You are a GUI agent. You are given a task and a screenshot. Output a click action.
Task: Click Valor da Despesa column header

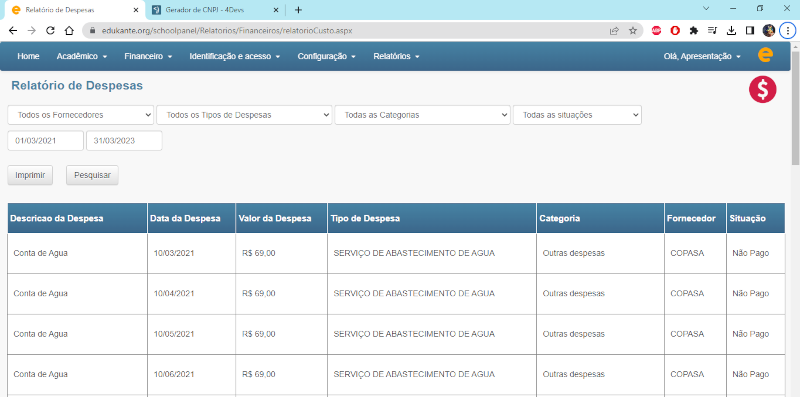coord(282,218)
